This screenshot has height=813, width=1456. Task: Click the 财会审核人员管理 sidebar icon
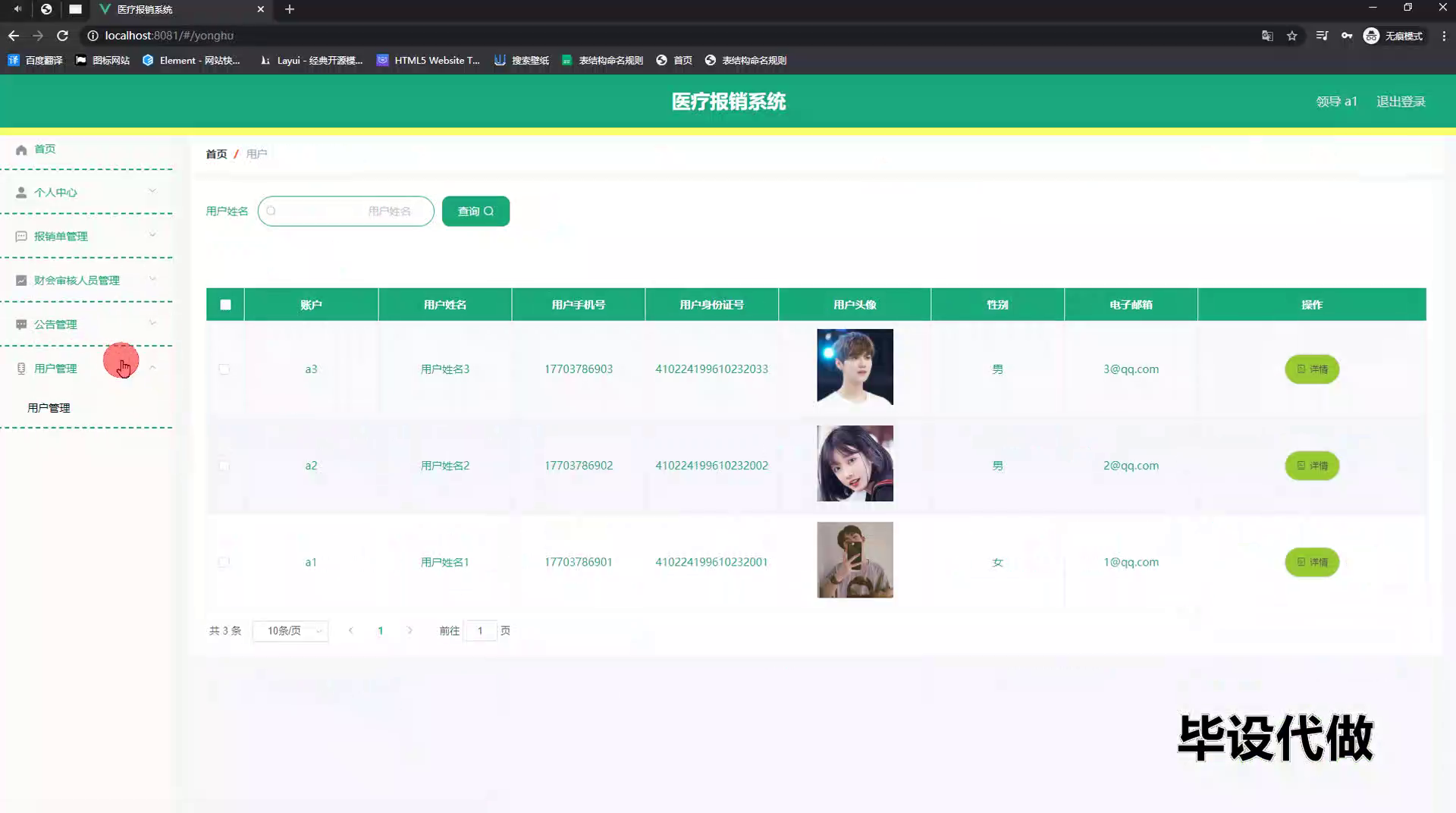point(21,281)
